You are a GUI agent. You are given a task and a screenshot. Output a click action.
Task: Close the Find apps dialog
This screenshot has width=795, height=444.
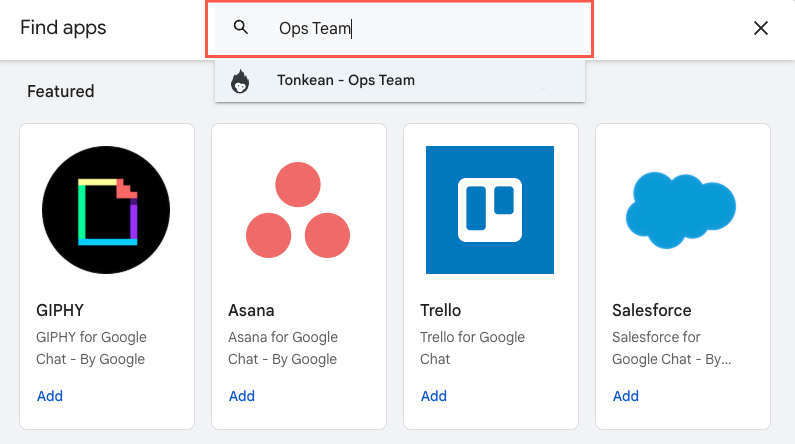pos(761,28)
